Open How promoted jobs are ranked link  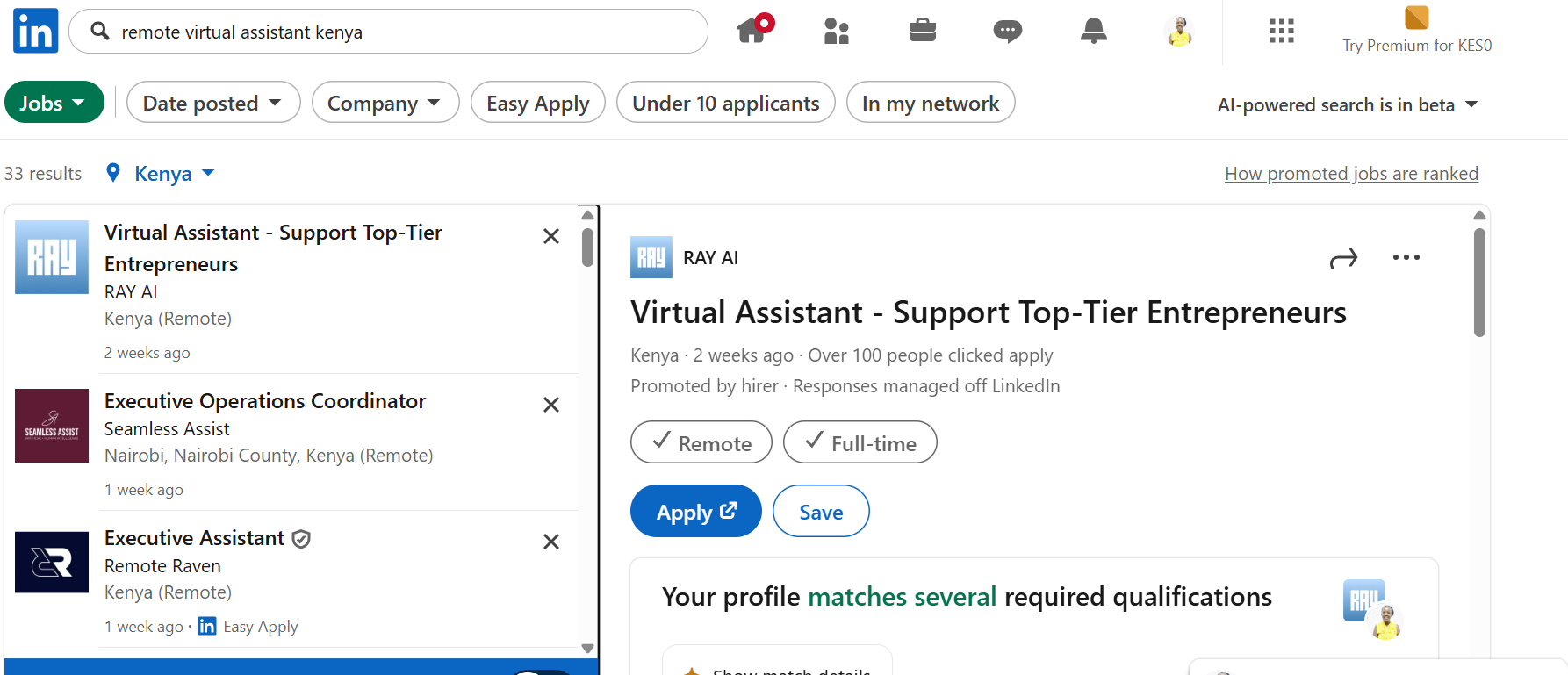click(x=1351, y=174)
